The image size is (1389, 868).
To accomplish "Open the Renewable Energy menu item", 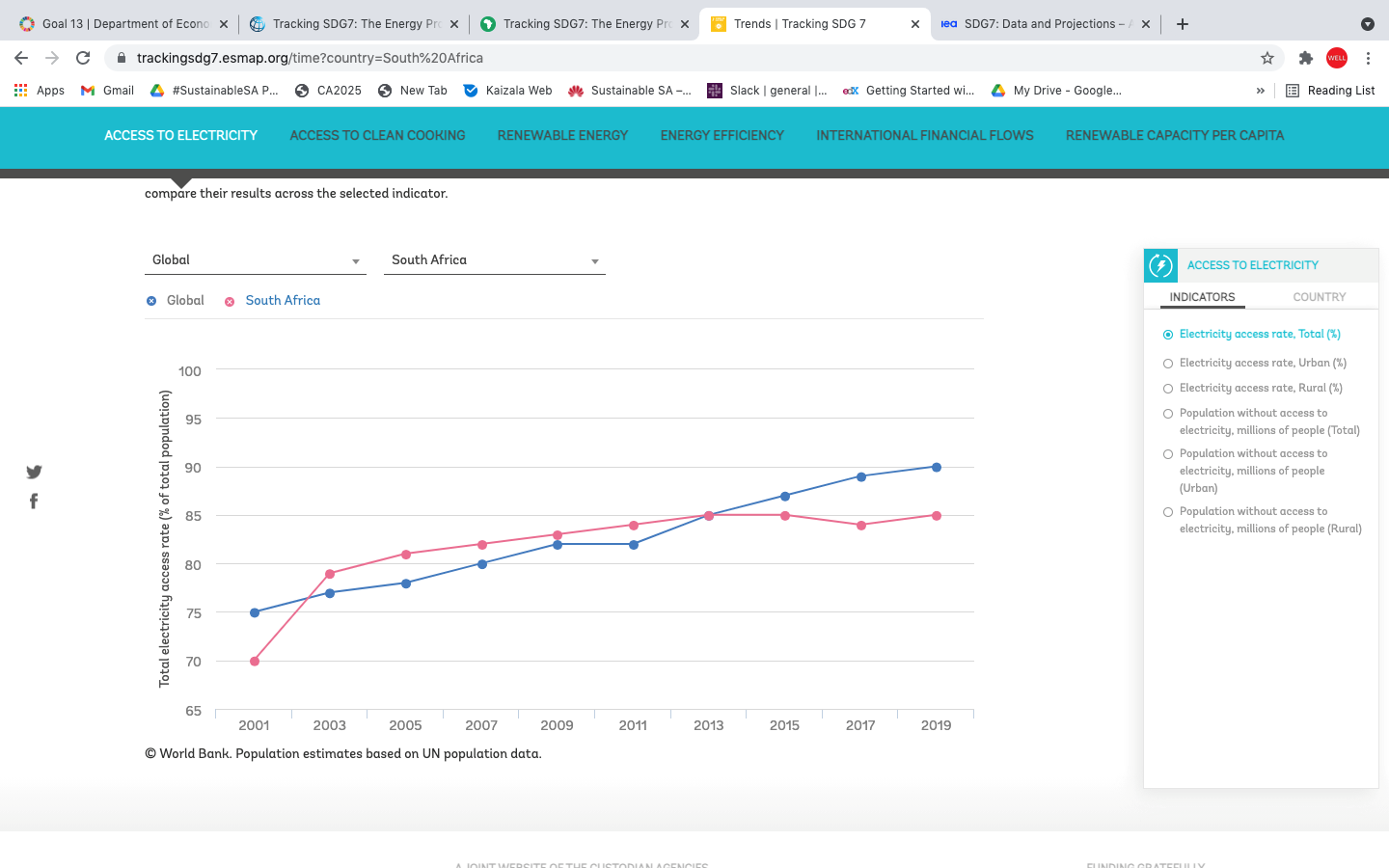I will coord(562,136).
